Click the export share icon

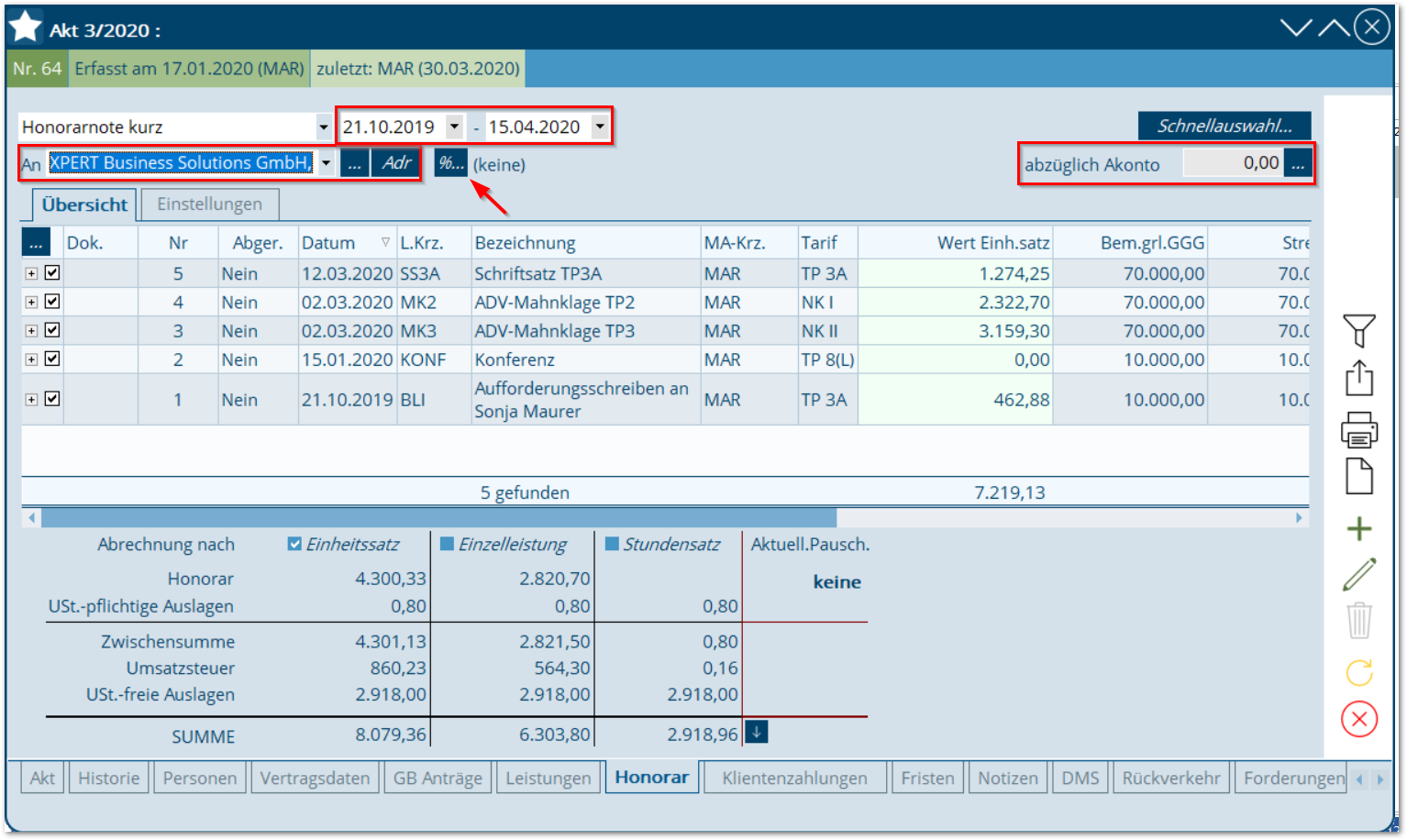point(1359,377)
